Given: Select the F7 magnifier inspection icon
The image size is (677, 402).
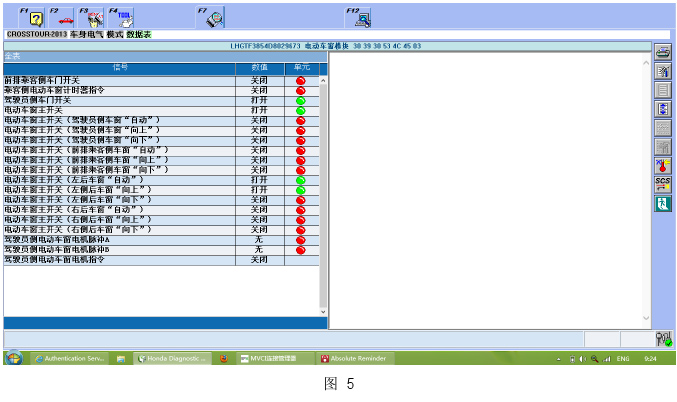Looking at the screenshot, I should coord(211,18).
